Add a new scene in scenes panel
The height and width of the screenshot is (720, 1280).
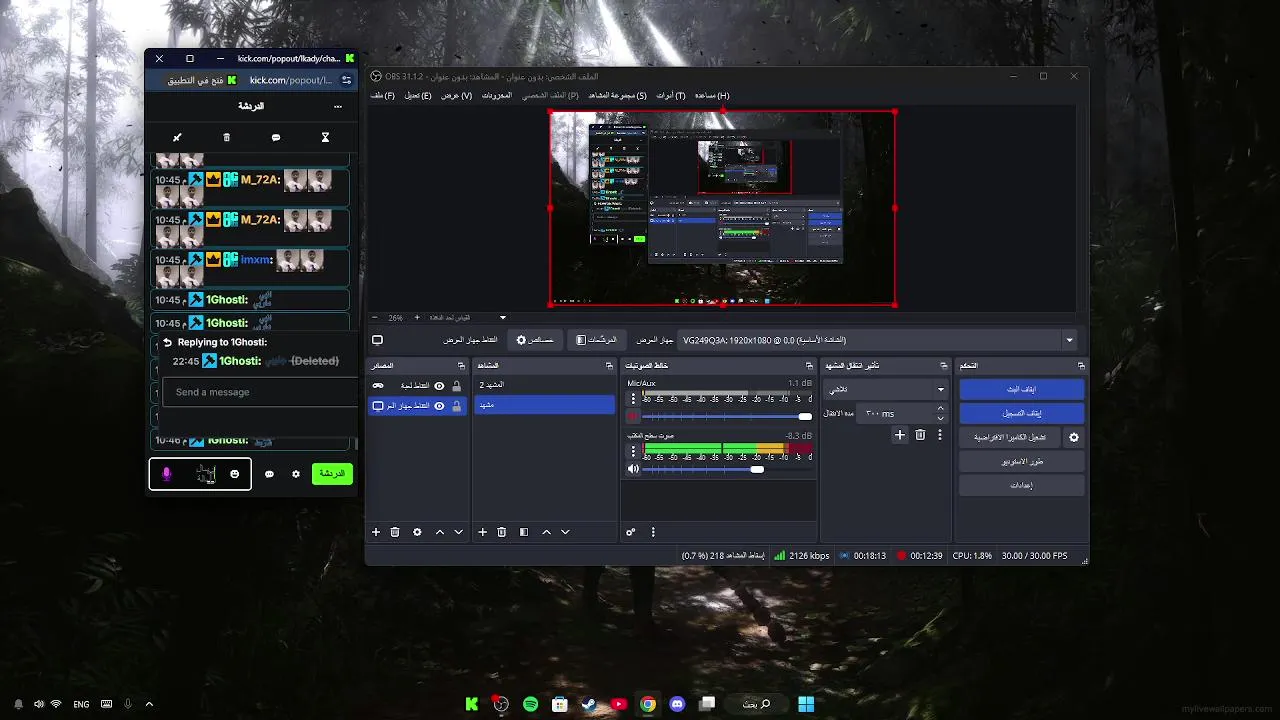tap(482, 532)
